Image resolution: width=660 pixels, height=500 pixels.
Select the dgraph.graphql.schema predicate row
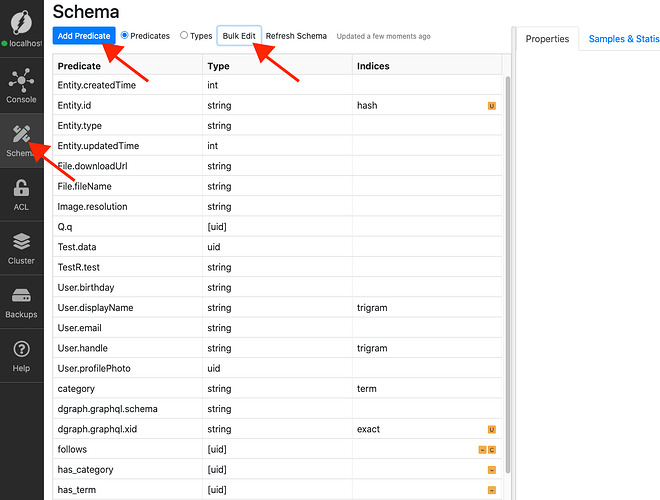(x=277, y=409)
